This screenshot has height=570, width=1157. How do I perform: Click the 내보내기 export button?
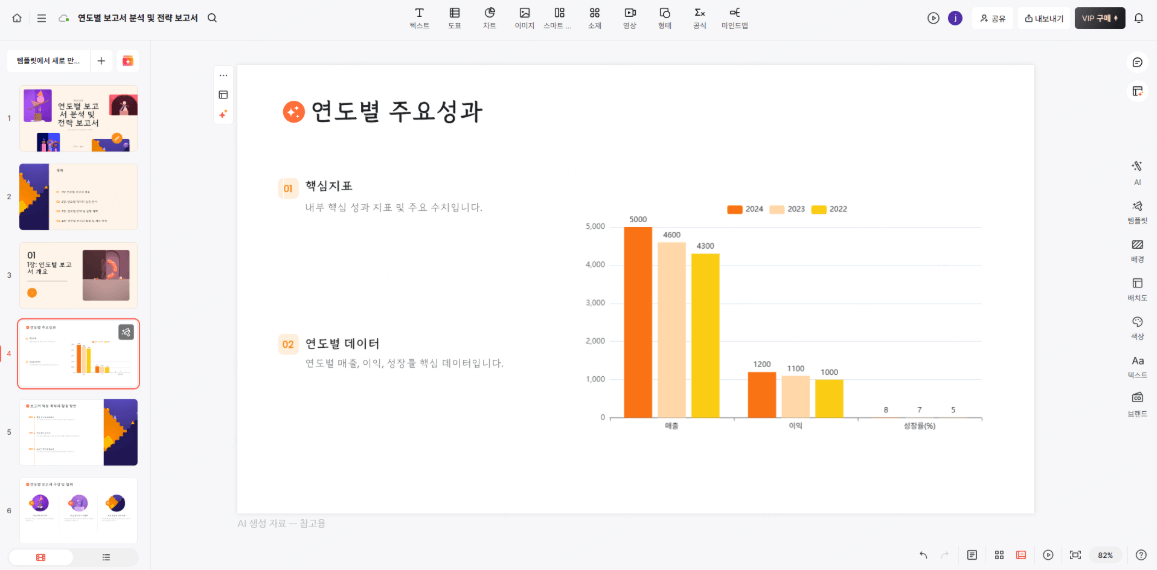tap(1044, 18)
